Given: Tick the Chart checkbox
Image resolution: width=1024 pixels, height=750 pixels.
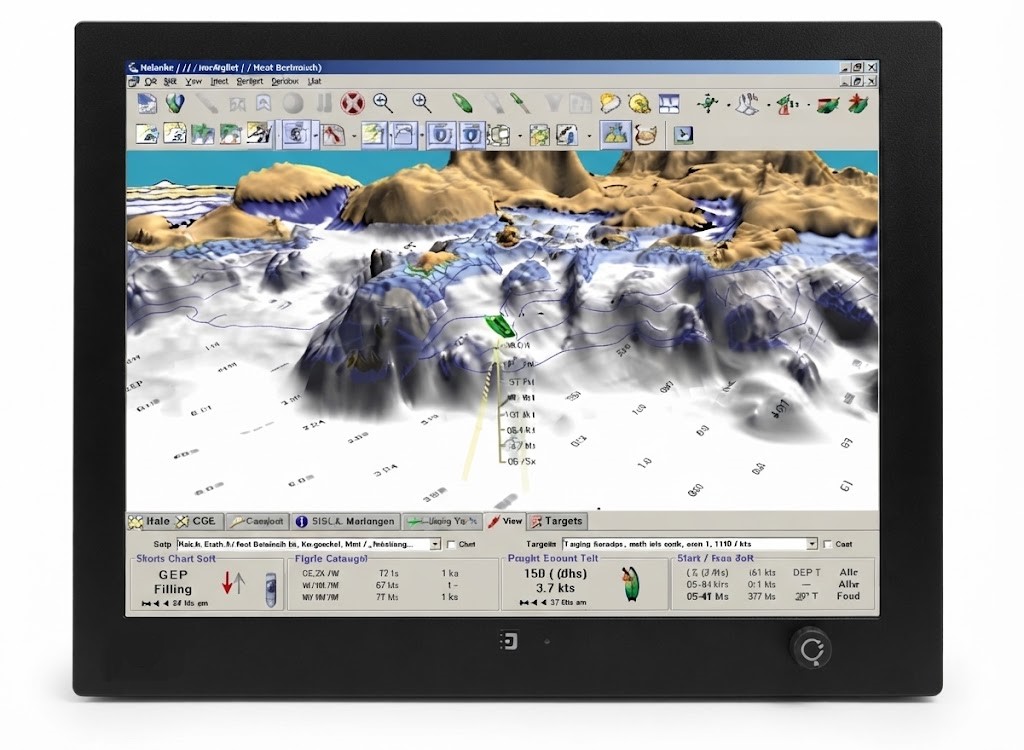Looking at the screenshot, I should coord(451,544).
